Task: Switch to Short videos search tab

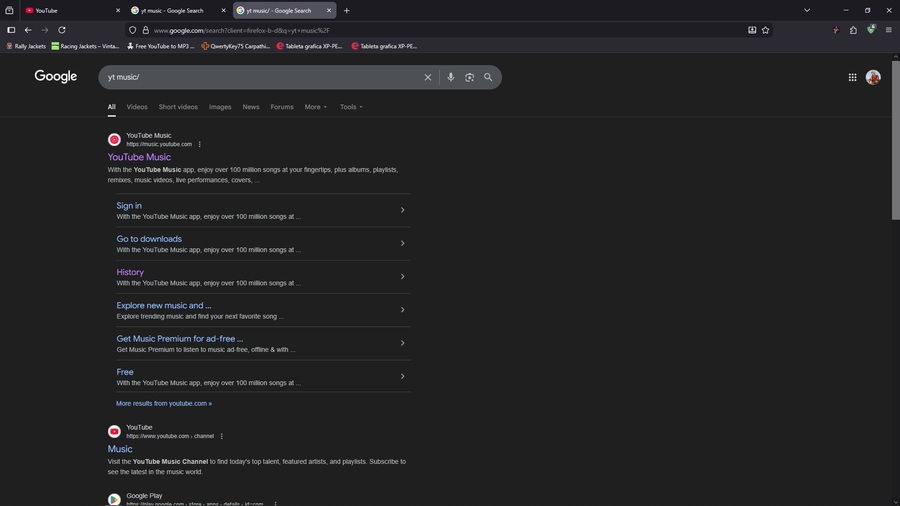Action: [x=178, y=107]
